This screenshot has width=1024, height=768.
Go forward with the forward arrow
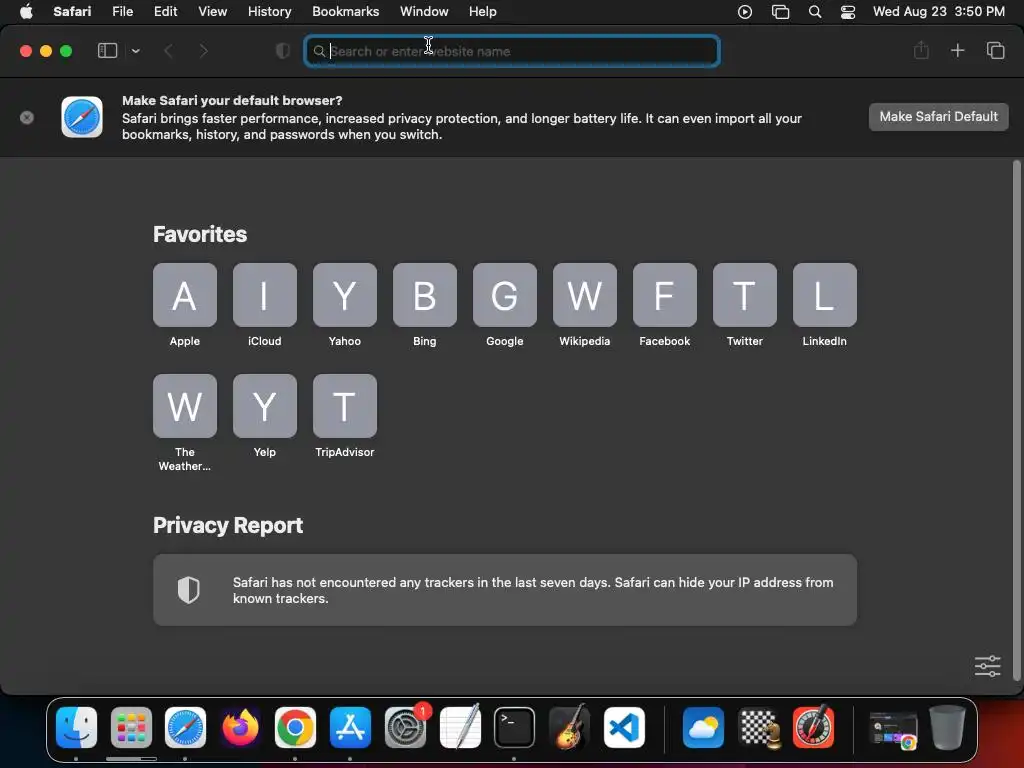(x=203, y=51)
